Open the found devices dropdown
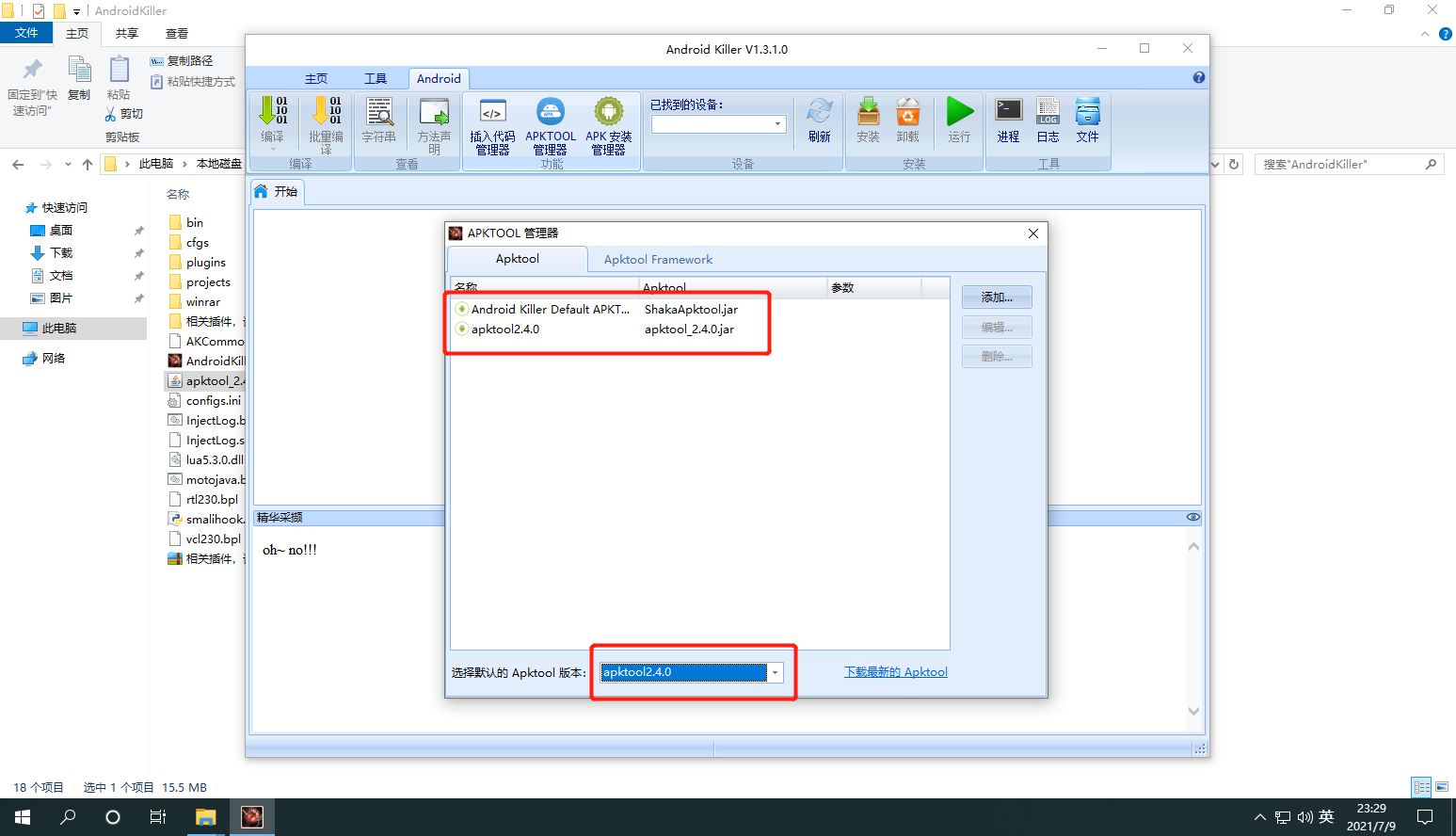This screenshot has width=1456, height=836. point(777,124)
